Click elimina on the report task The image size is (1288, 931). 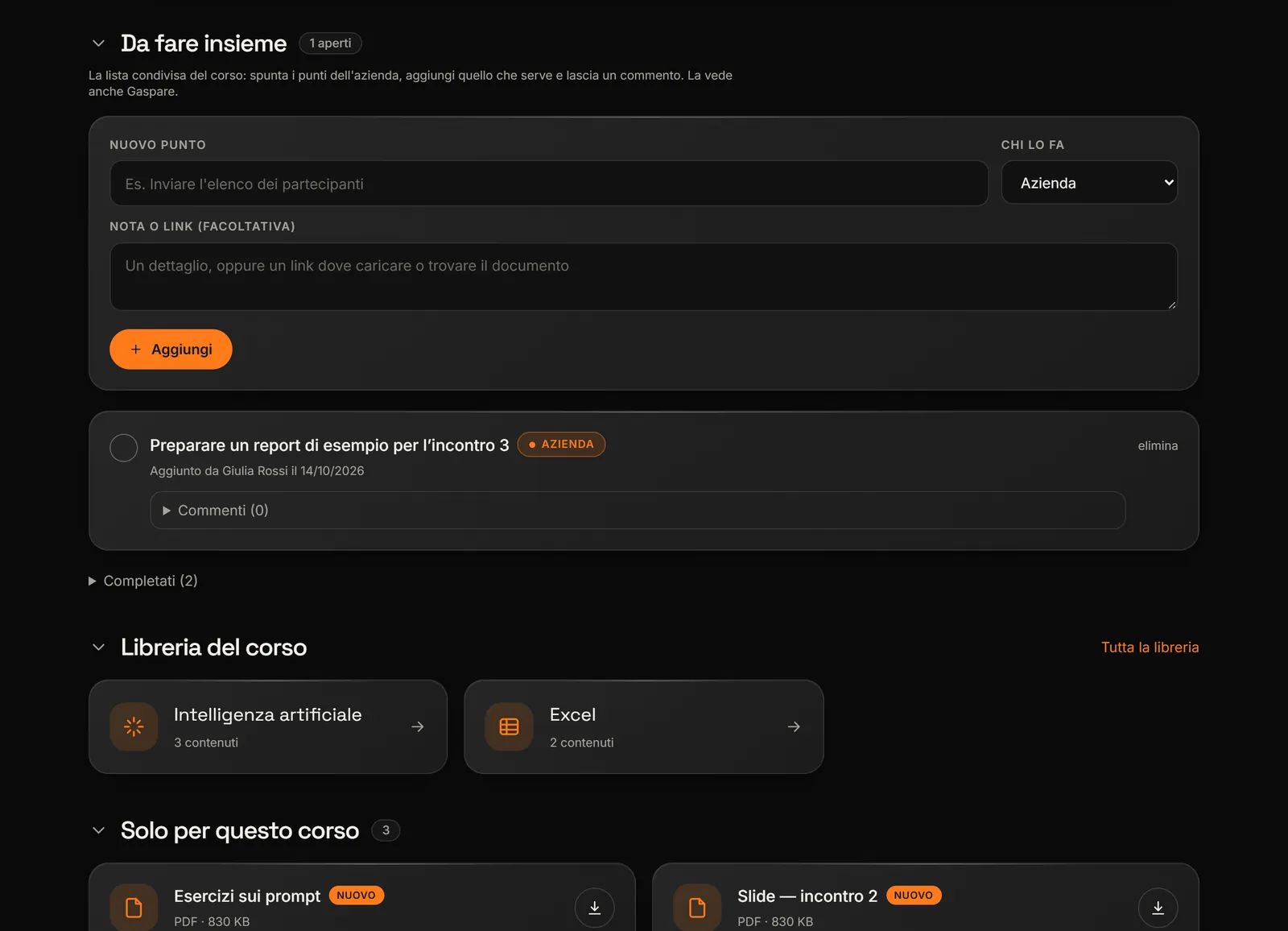[x=1158, y=446]
